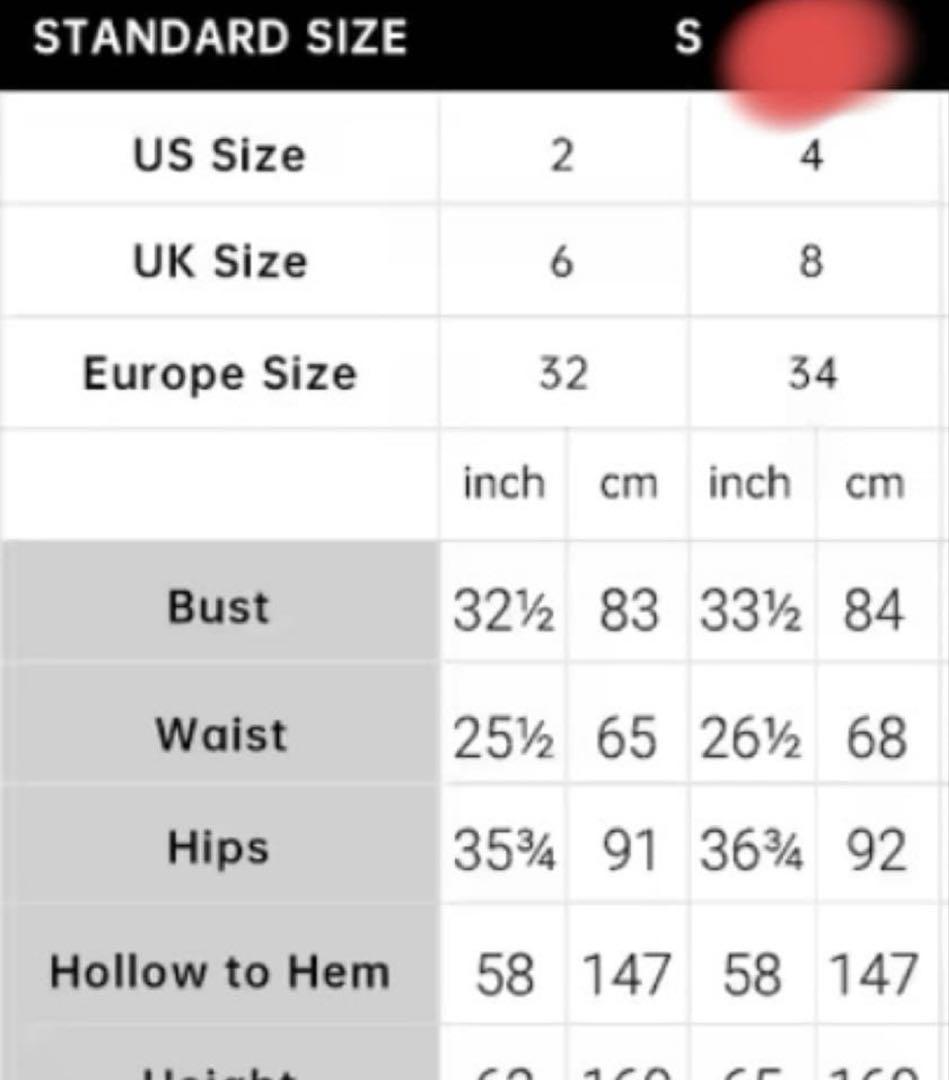Select the US Size row label
This screenshot has height=1080, width=949.
pos(219,156)
